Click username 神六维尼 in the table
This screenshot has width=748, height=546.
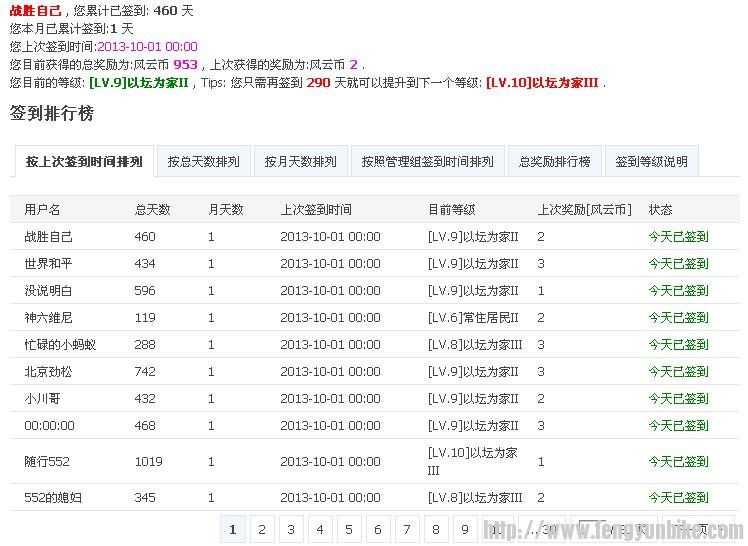pyautogui.click(x=48, y=318)
